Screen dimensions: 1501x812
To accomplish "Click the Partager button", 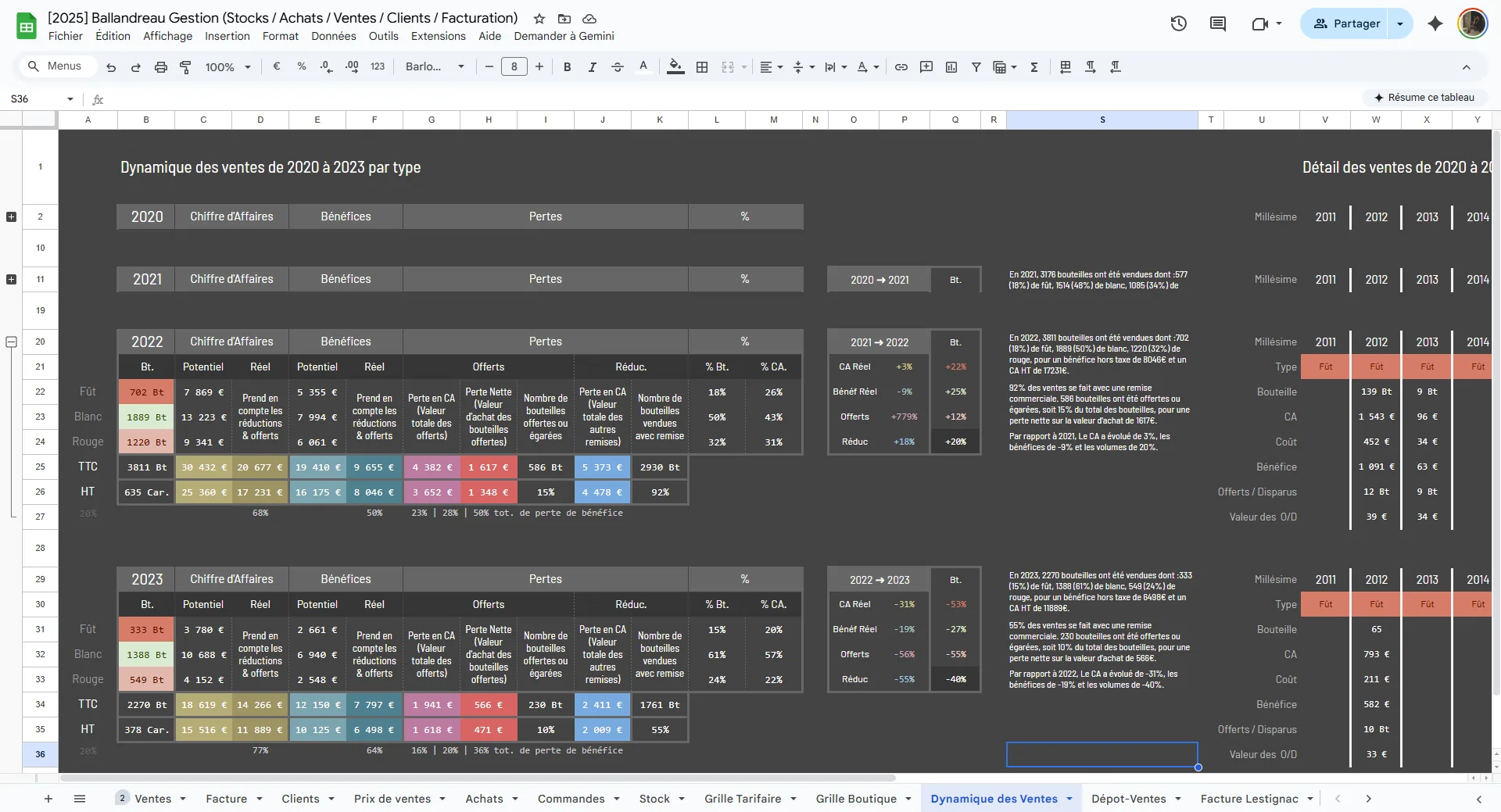I will coord(1345,23).
